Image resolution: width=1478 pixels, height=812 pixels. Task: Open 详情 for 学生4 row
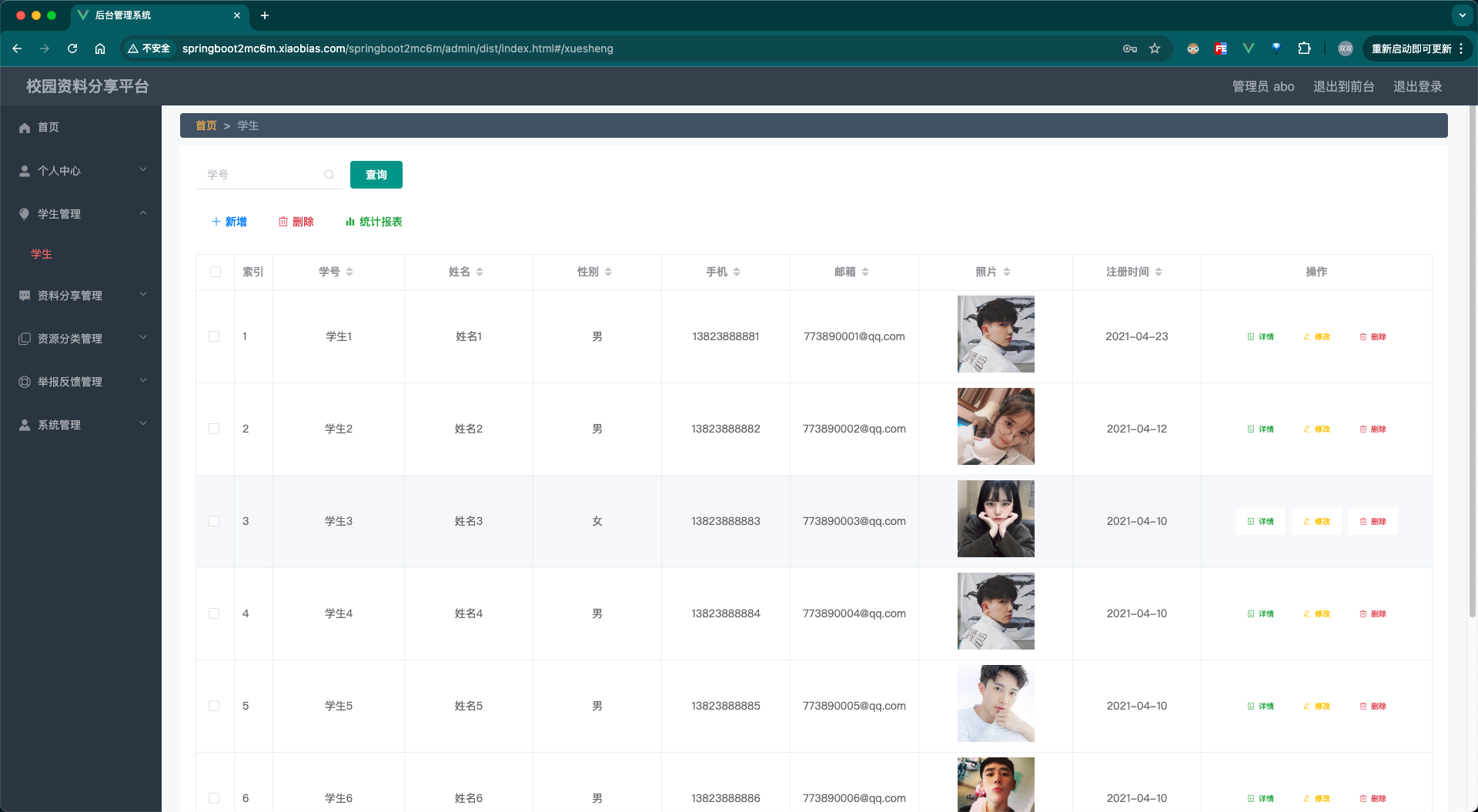pos(1260,613)
